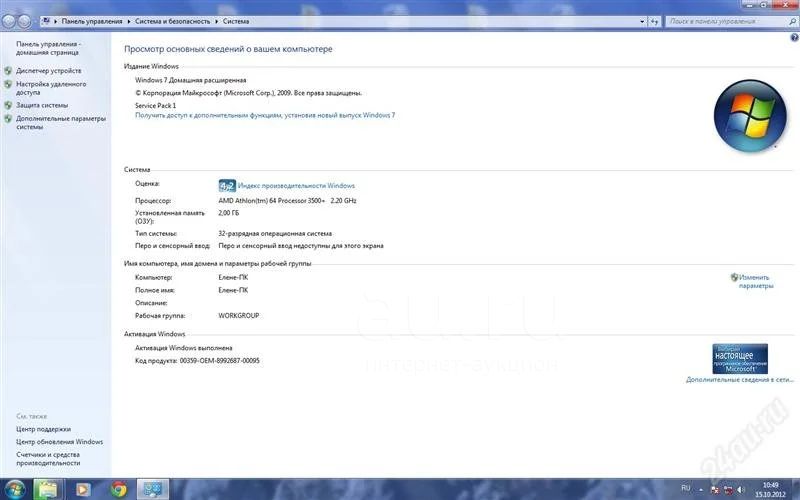Viewport: 800px width, 500px height.
Task: Click the Forward navigation arrow
Action: [24, 21]
